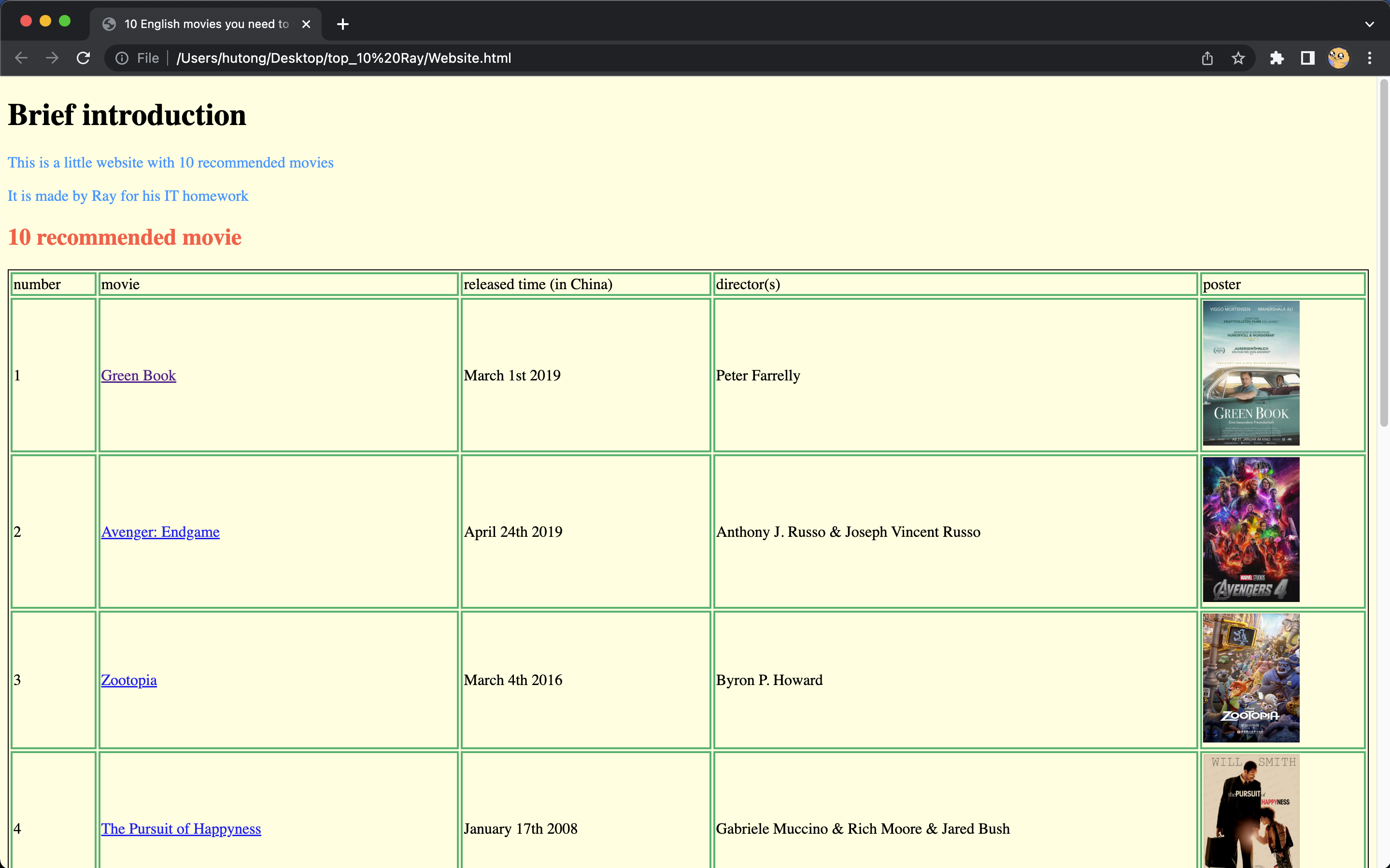
Task: Open the Avenger: Endgame link
Action: pos(160,532)
